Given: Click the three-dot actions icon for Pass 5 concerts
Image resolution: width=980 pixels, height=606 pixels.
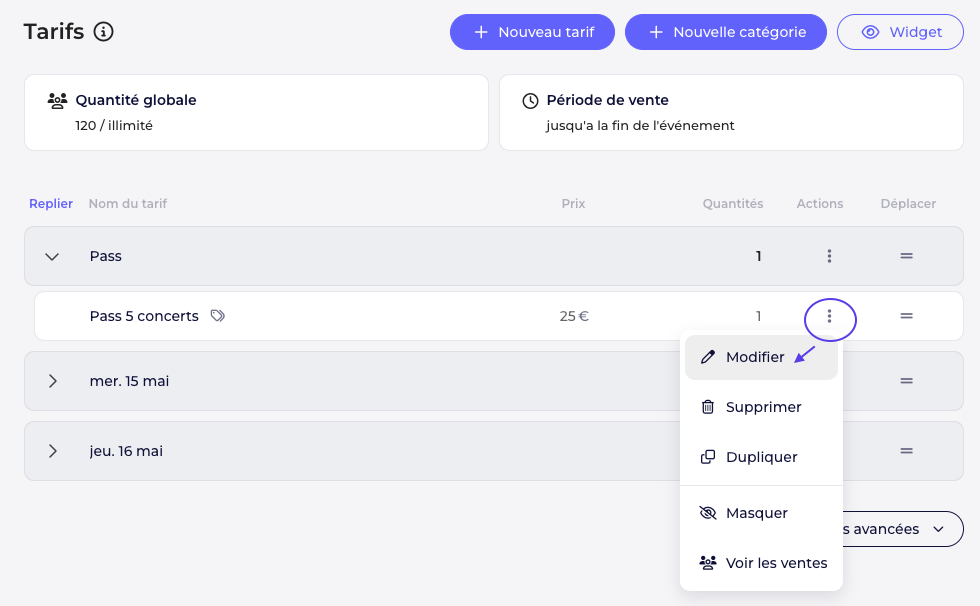Looking at the screenshot, I should [x=829, y=316].
